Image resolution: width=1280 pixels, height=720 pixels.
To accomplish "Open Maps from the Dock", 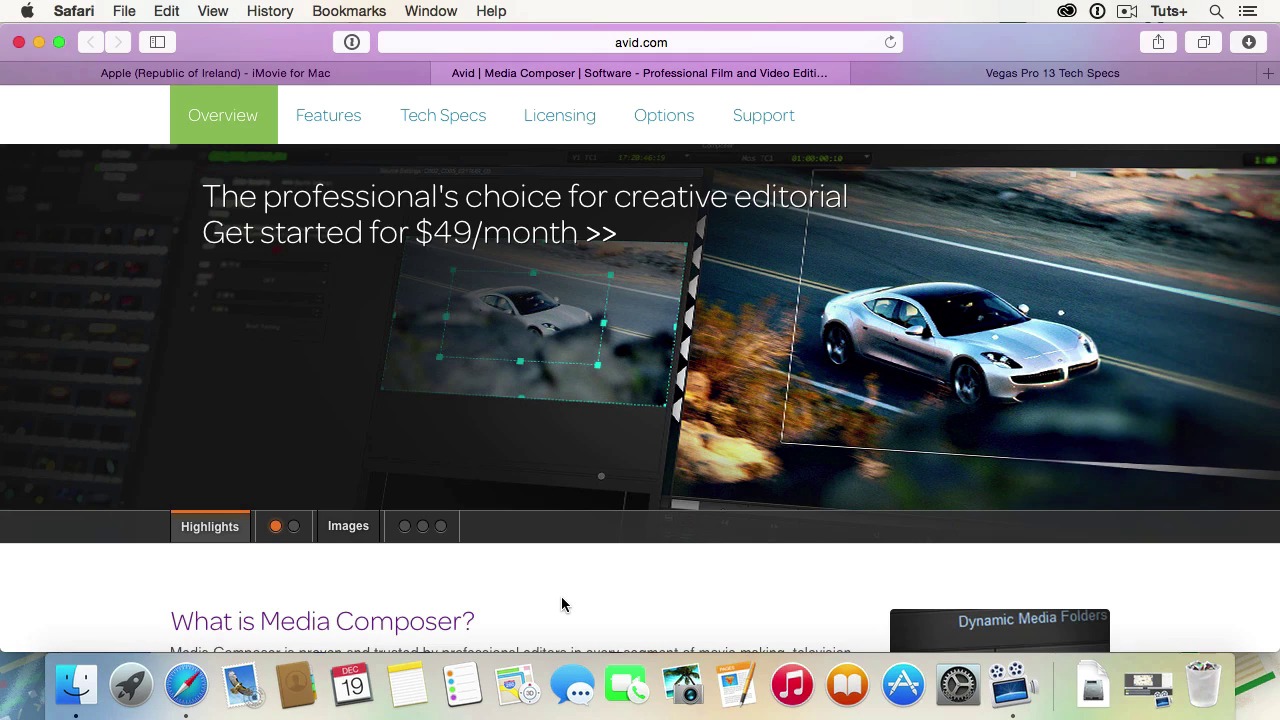I will (x=517, y=685).
